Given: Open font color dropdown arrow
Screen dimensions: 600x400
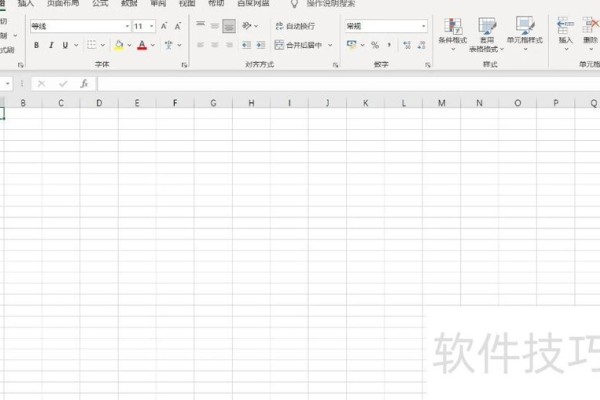Looking at the screenshot, I should (x=153, y=45).
